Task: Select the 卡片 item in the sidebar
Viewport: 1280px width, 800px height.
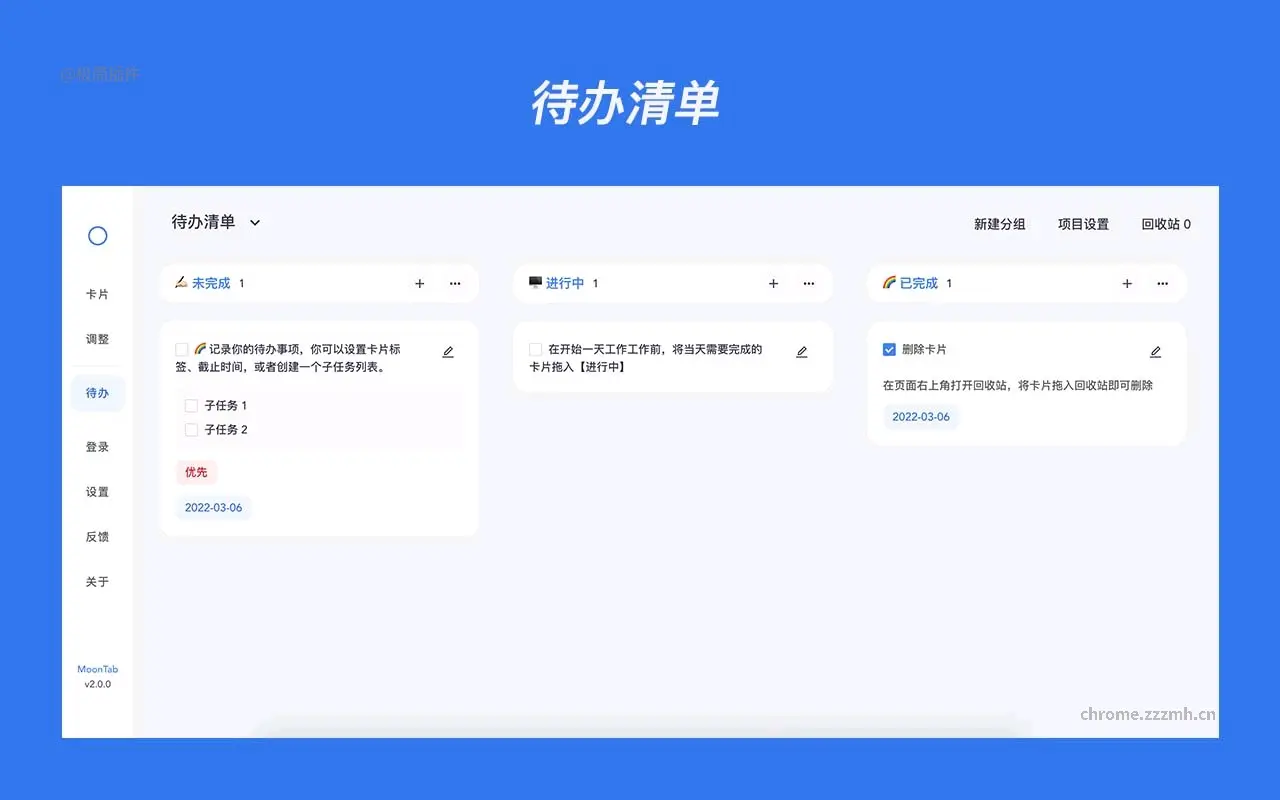Action: 97,293
